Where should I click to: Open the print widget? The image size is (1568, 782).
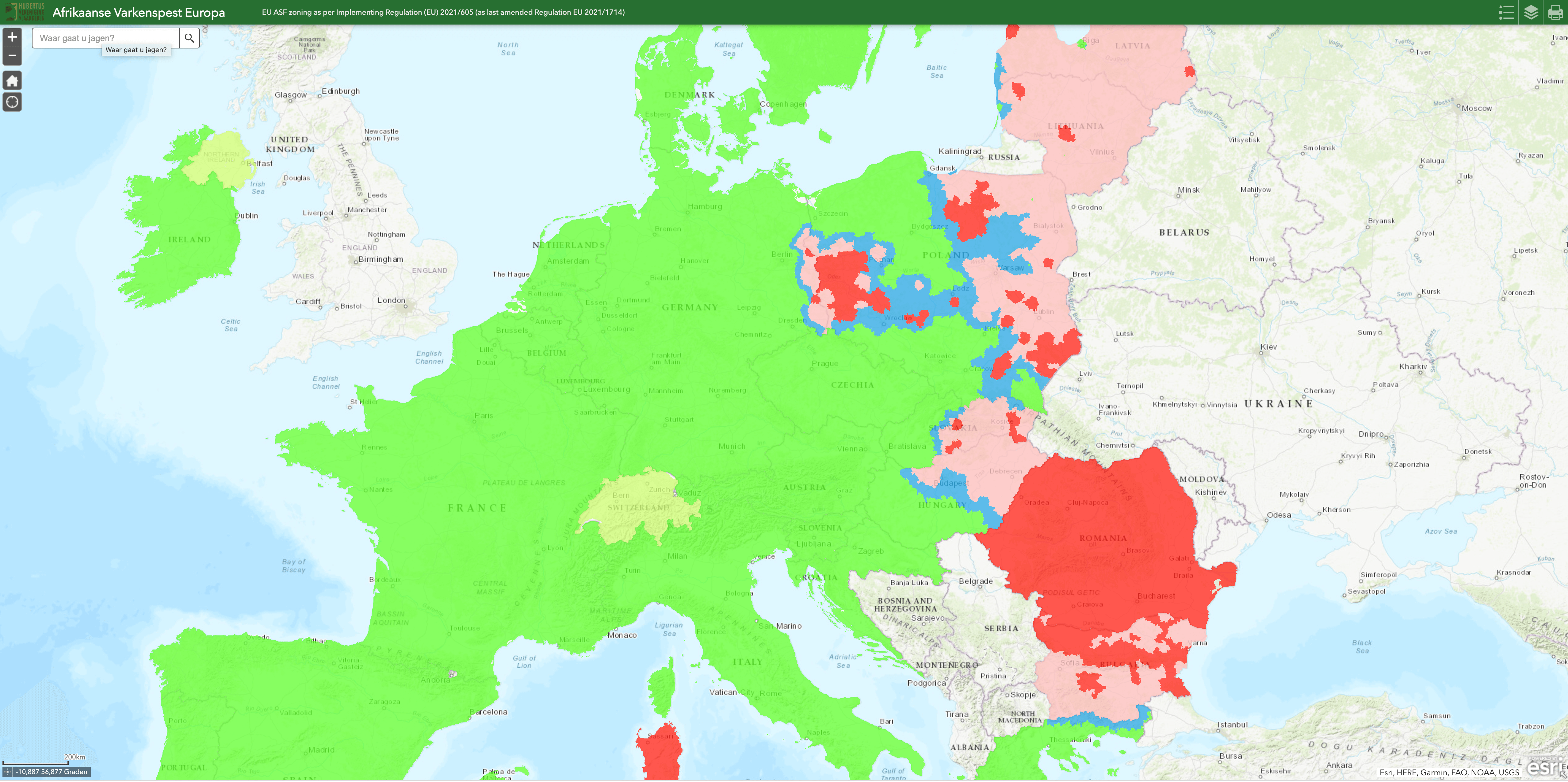[1555, 12]
